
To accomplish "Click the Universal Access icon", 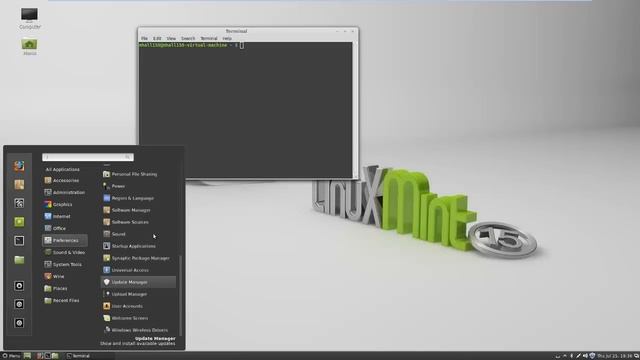I will click(107, 270).
